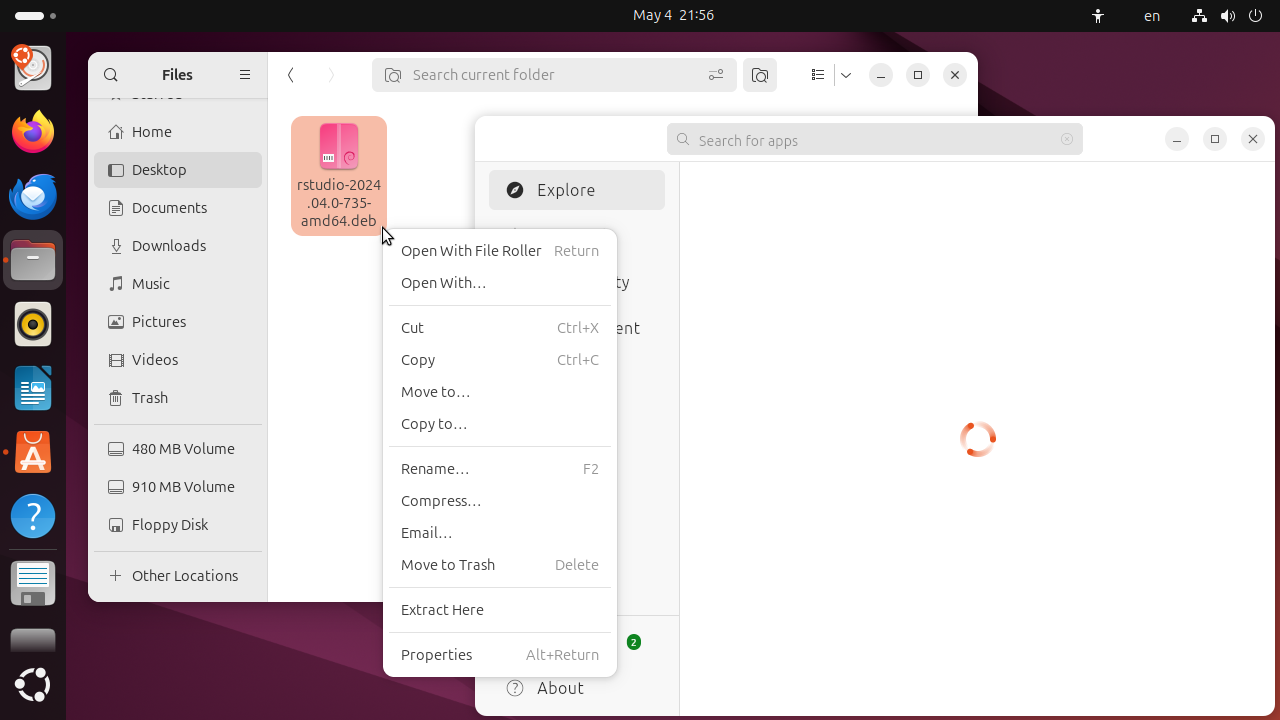Toggle list view in the Files toolbar
The width and height of the screenshot is (1280, 720).
(x=818, y=75)
